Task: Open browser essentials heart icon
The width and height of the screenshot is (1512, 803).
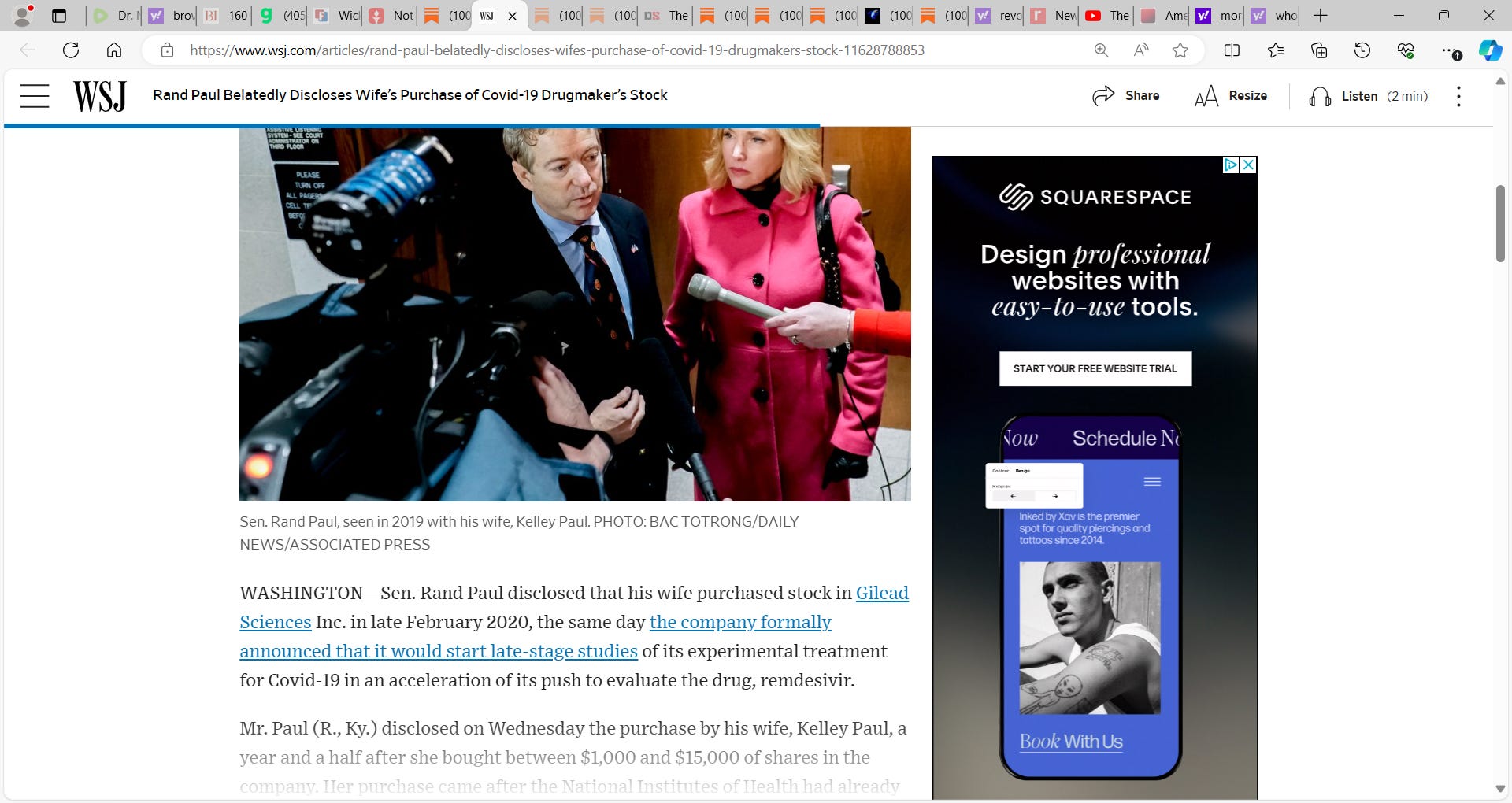Action: pos(1406,50)
